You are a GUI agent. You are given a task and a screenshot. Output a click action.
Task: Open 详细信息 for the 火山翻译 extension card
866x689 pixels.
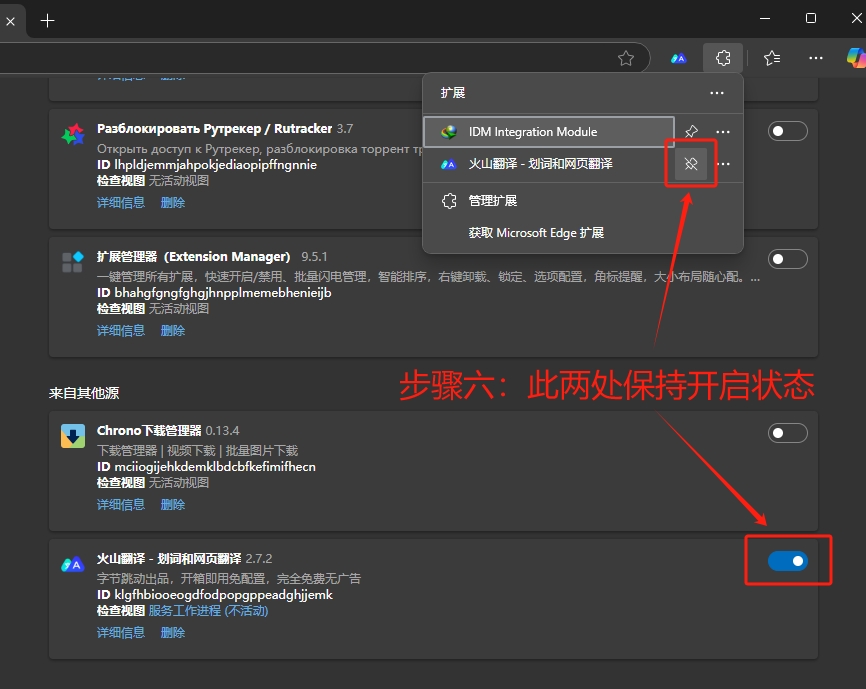click(x=121, y=633)
